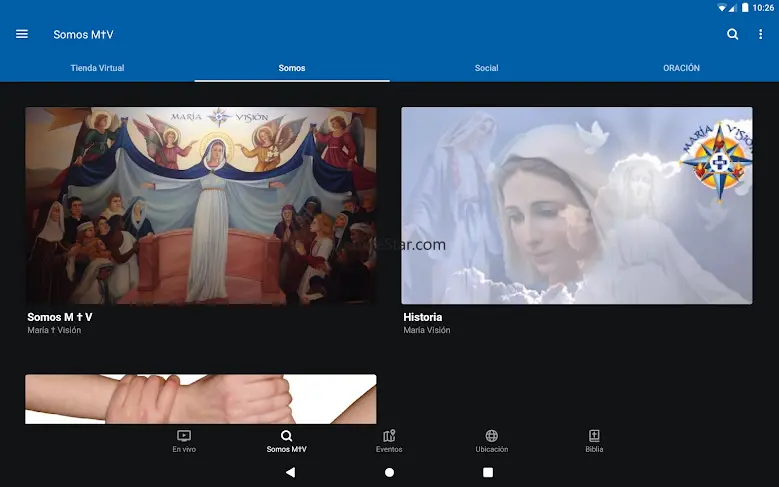Switch to the Social tab
Screen dimensions: 779x487
[486, 68]
